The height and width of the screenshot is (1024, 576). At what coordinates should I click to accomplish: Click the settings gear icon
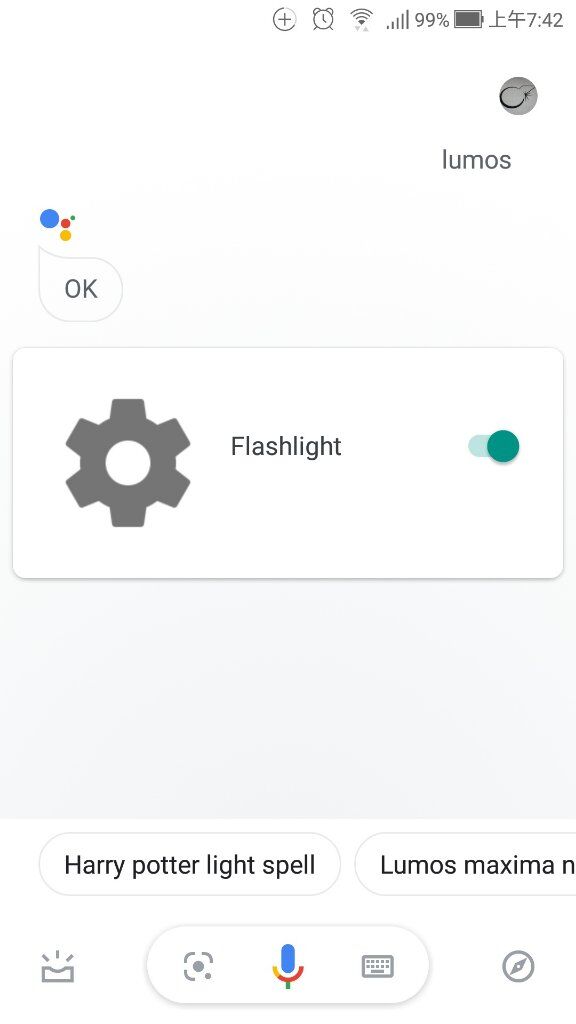pyautogui.click(x=128, y=462)
